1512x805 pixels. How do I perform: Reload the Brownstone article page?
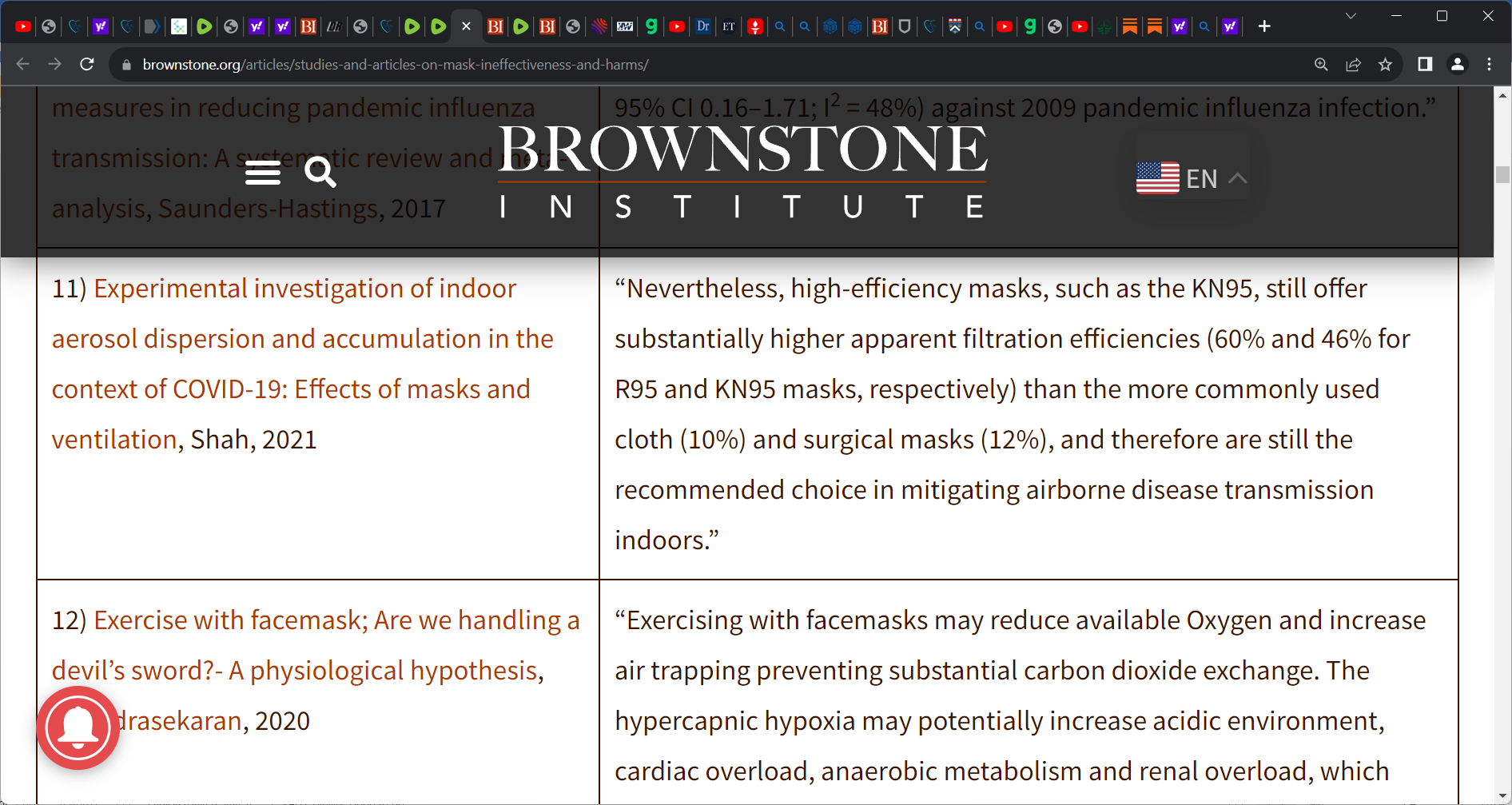pyautogui.click(x=87, y=64)
